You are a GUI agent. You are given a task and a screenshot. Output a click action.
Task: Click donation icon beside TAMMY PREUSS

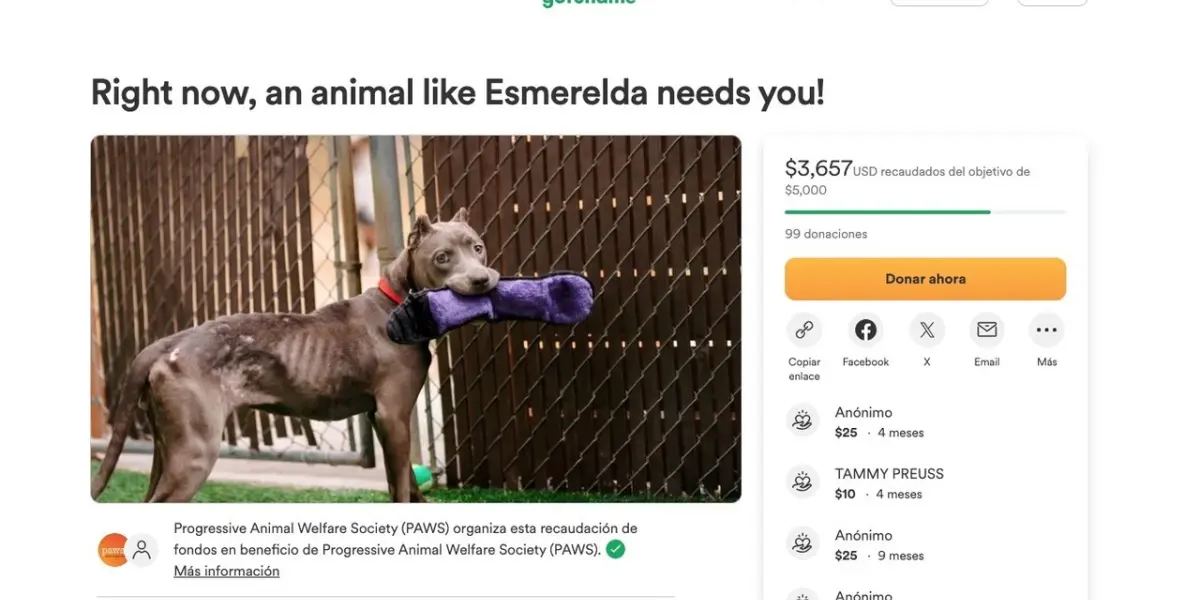[802, 483]
